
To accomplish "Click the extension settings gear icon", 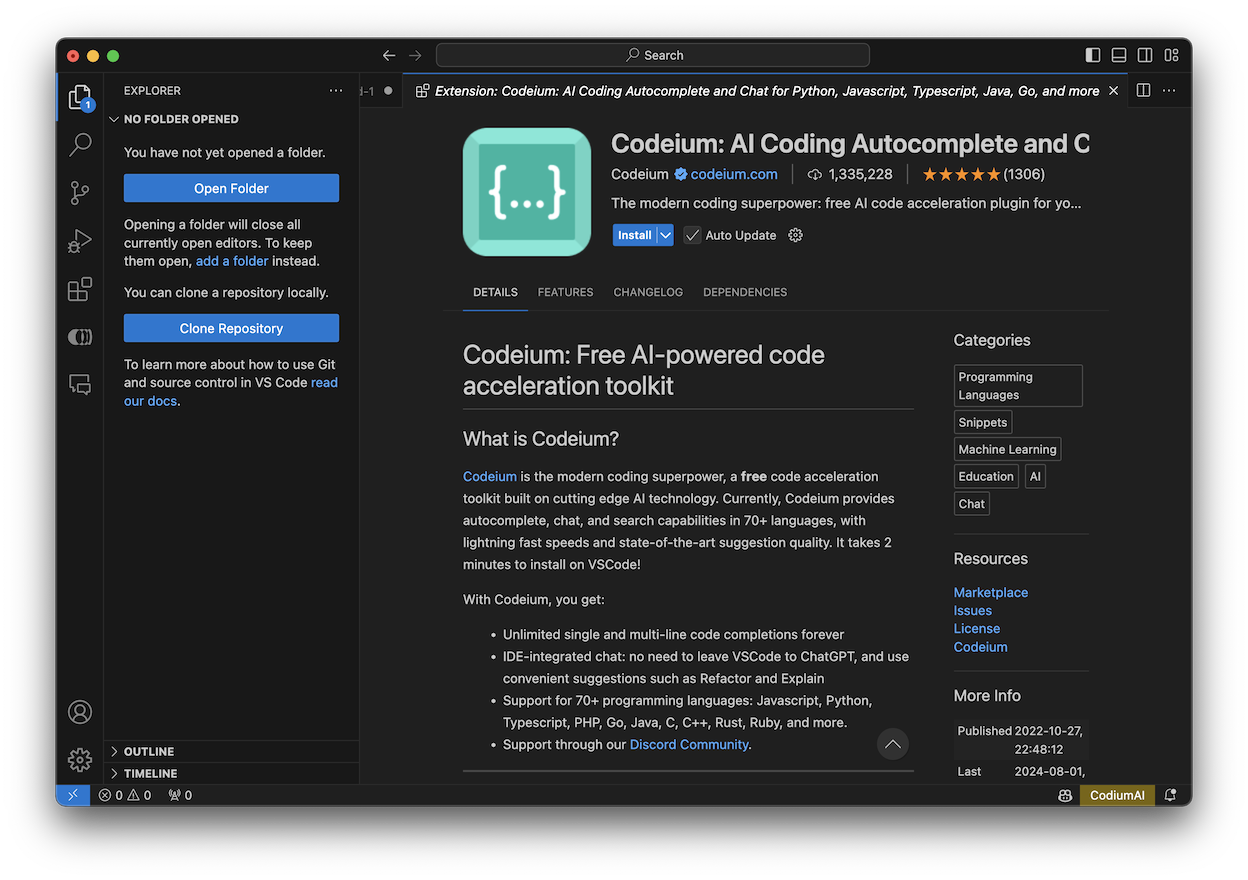I will [x=796, y=235].
